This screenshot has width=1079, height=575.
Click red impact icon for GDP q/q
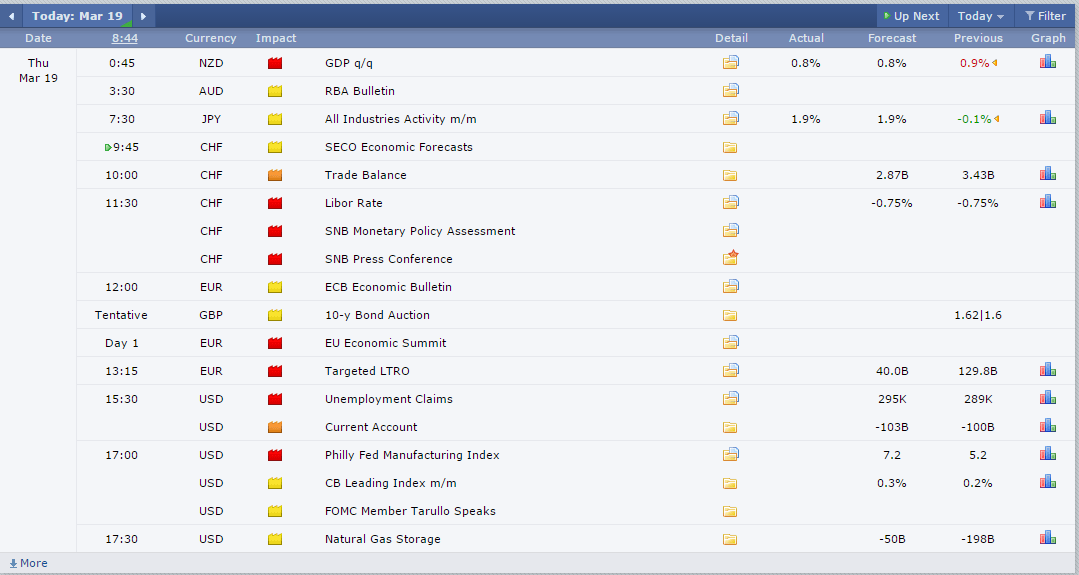[275, 63]
